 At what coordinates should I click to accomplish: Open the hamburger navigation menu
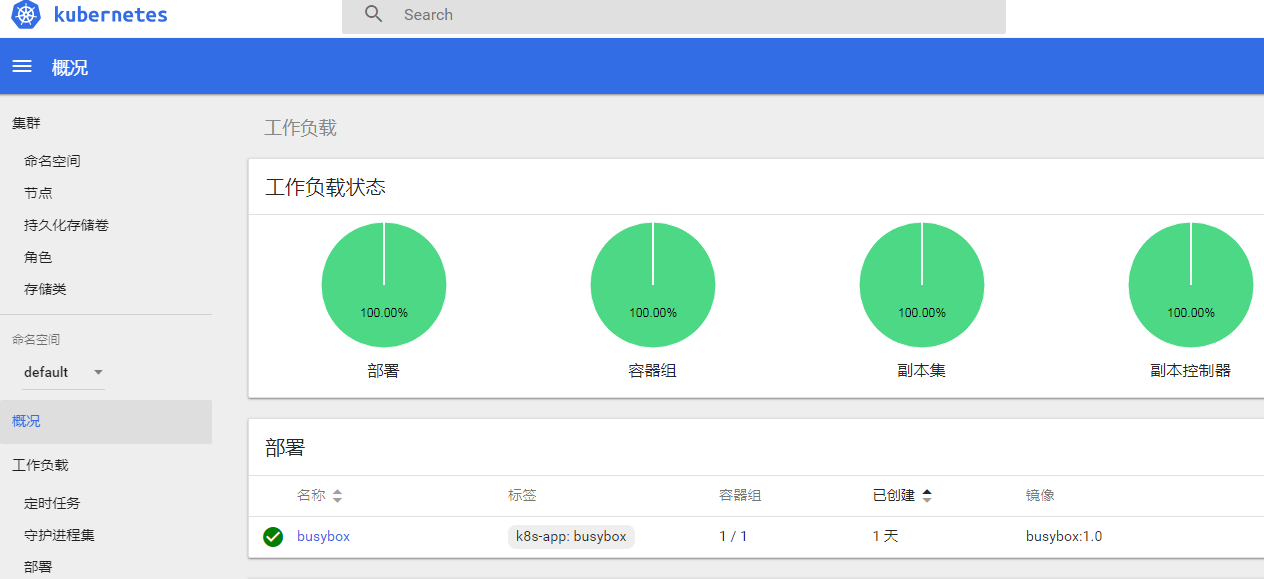click(22, 66)
